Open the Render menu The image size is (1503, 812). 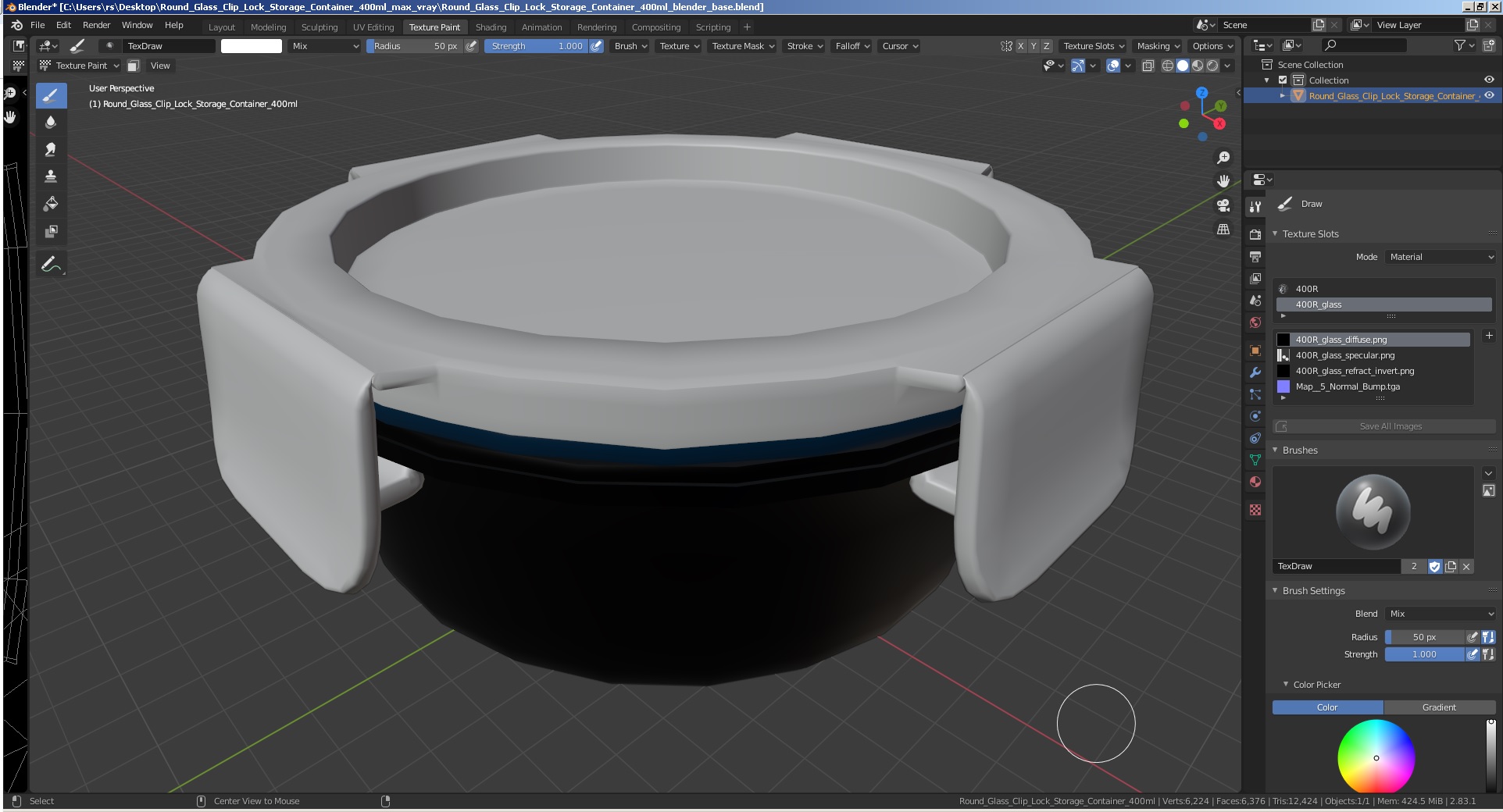(x=97, y=25)
